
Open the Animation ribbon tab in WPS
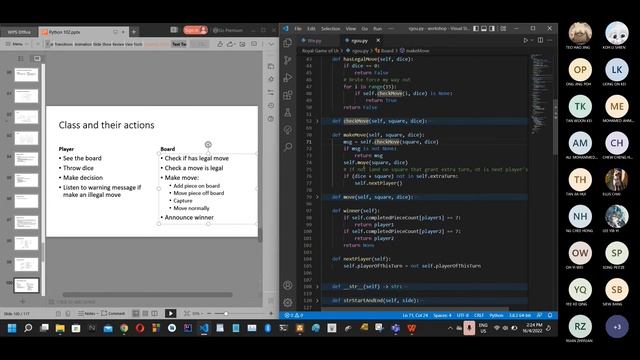[83, 44]
